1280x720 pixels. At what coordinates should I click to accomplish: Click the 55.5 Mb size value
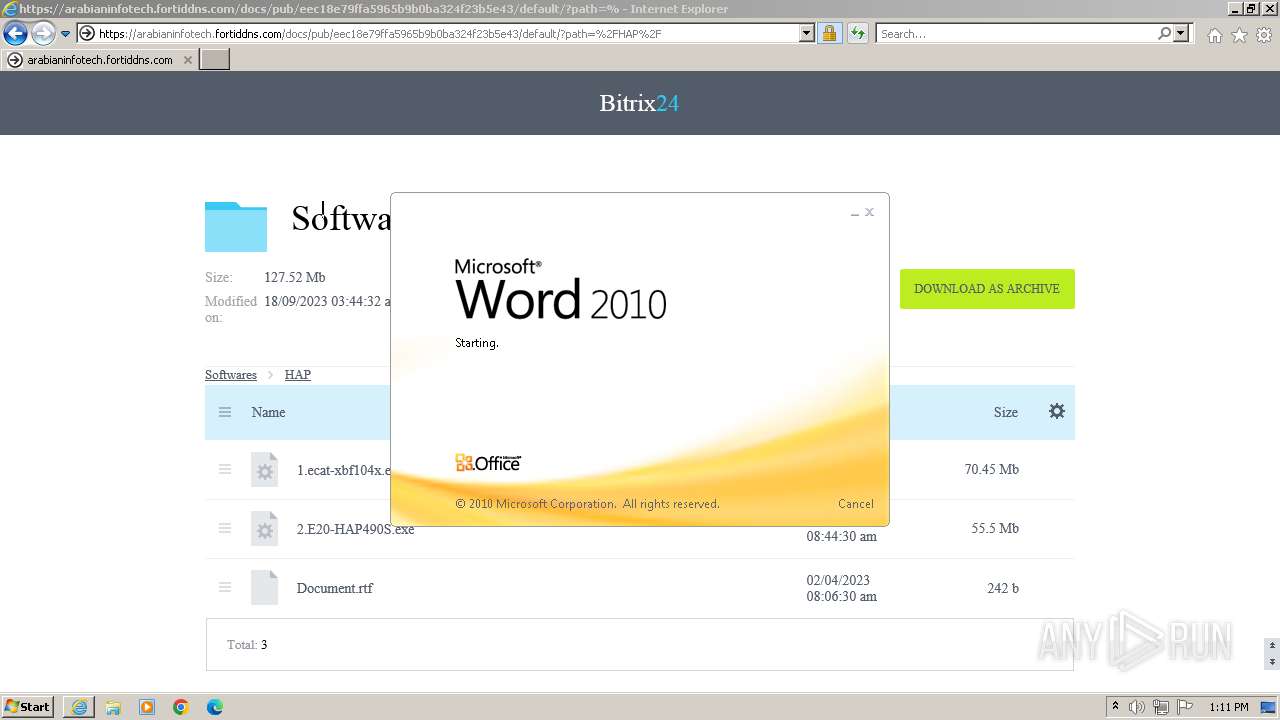coord(995,528)
